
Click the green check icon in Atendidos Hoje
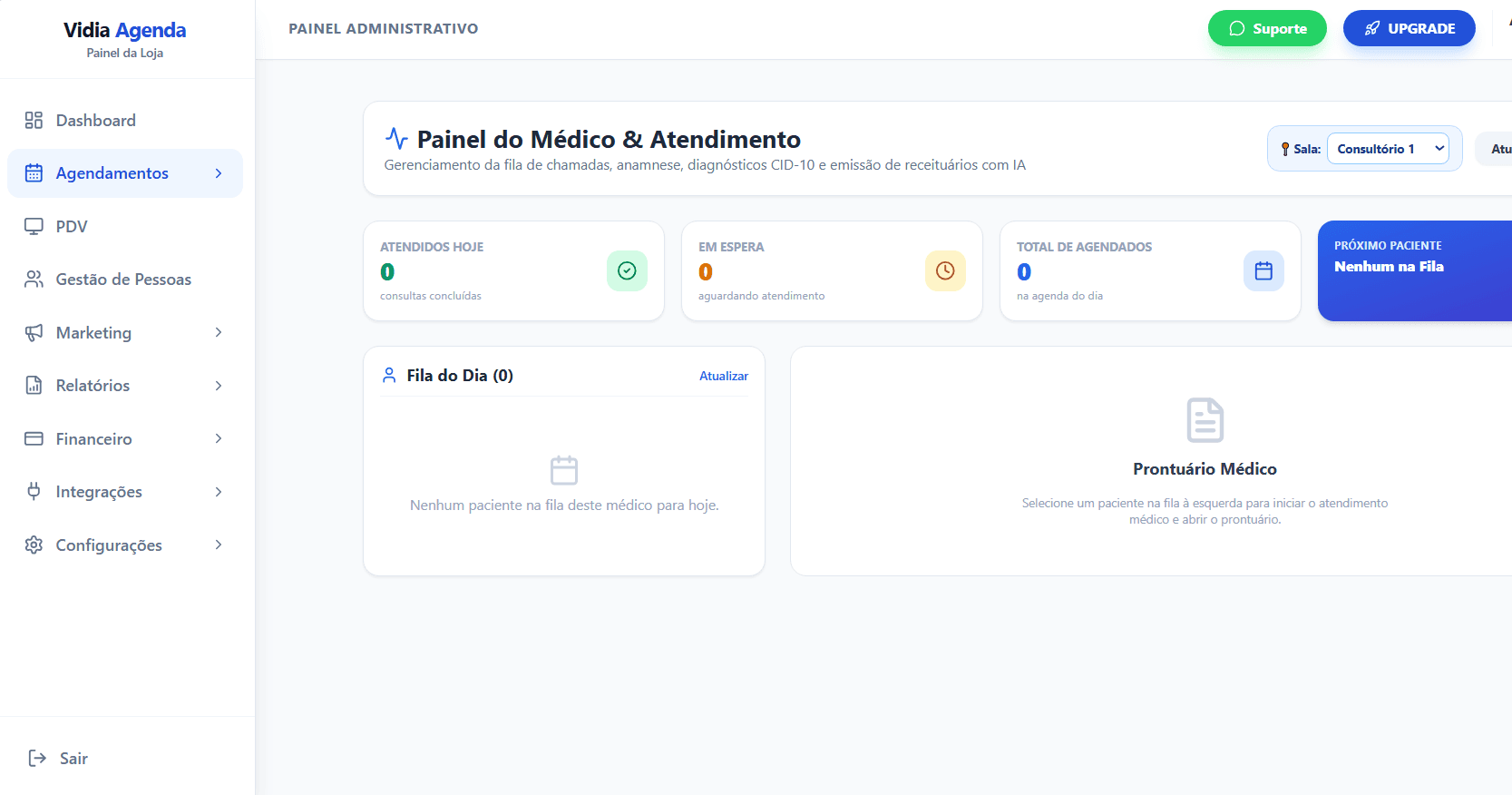[x=627, y=270]
